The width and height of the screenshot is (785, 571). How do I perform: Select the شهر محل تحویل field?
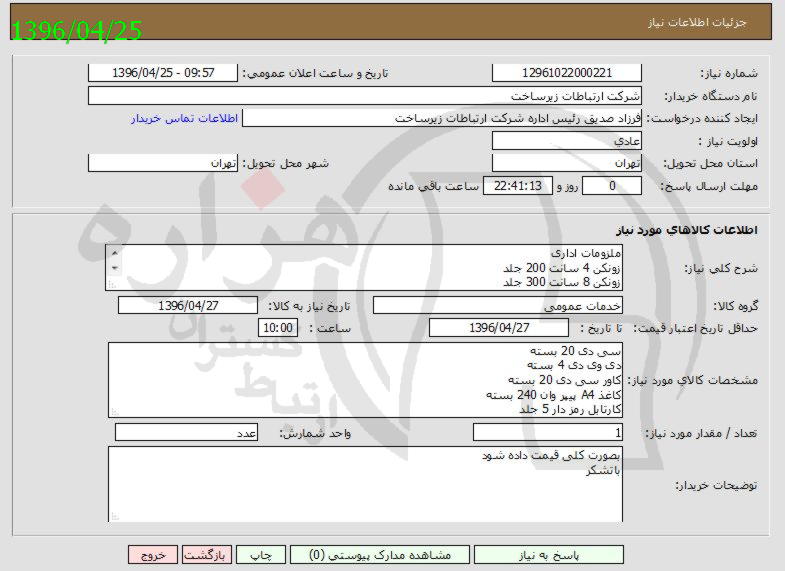coord(163,163)
